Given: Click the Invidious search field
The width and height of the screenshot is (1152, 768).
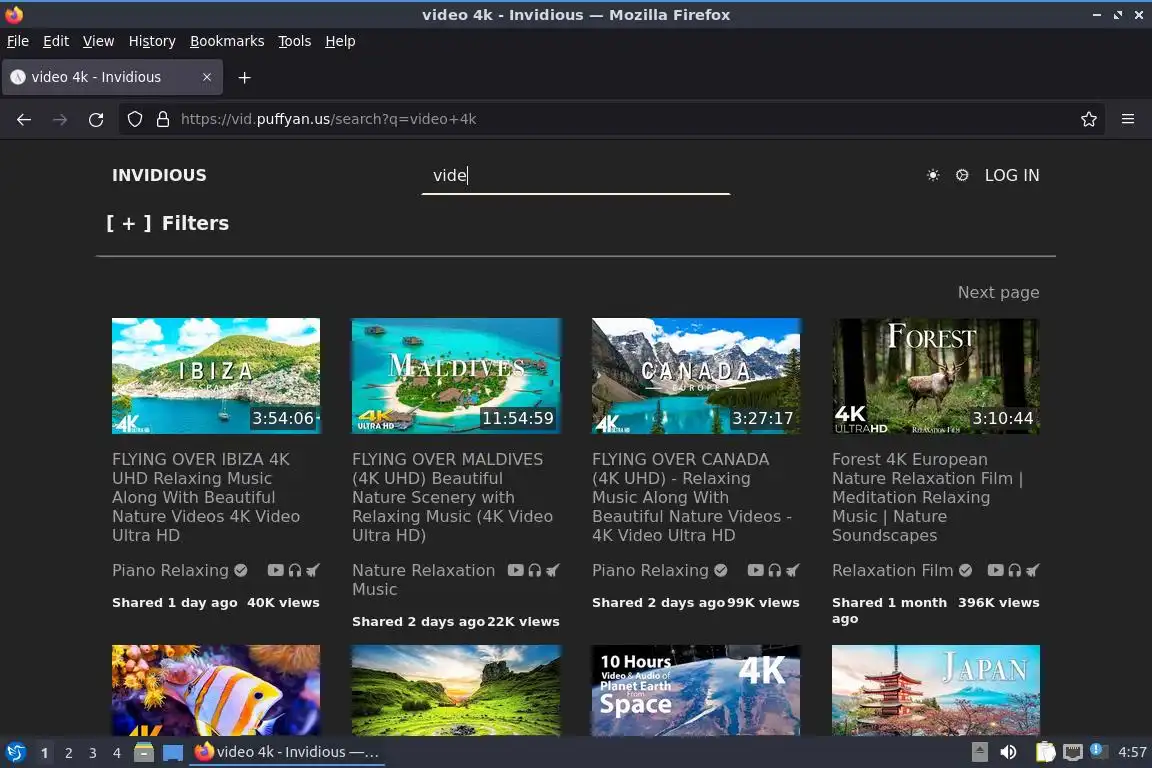Looking at the screenshot, I should click(x=576, y=176).
